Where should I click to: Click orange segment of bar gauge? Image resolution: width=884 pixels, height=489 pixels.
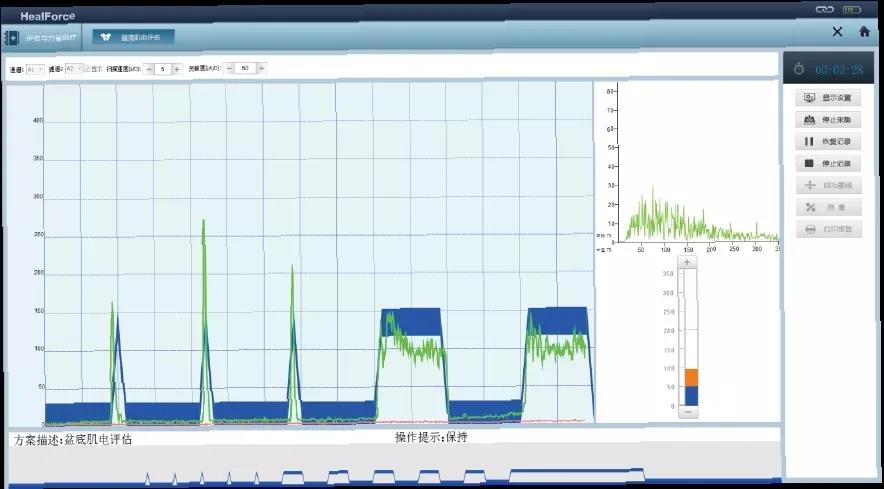click(691, 377)
